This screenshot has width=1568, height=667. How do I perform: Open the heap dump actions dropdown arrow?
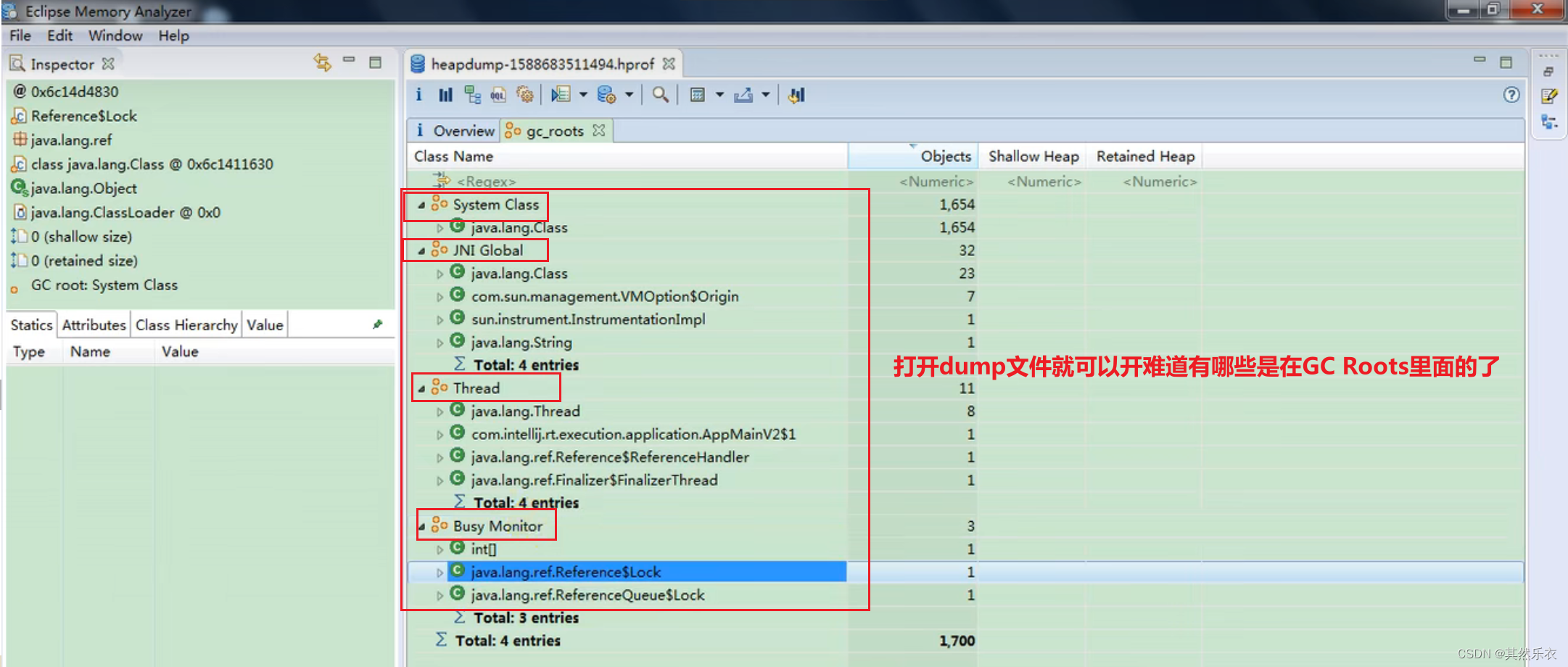(x=630, y=94)
